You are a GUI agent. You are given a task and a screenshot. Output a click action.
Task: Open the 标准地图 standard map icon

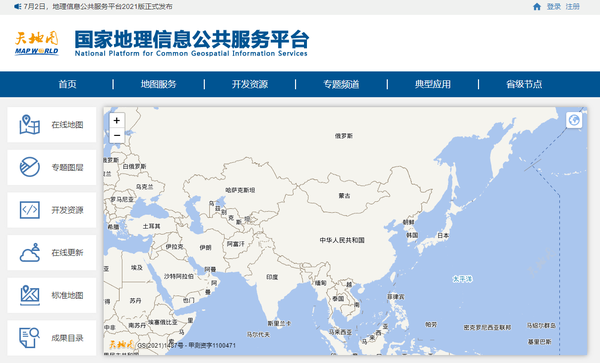click(x=29, y=295)
